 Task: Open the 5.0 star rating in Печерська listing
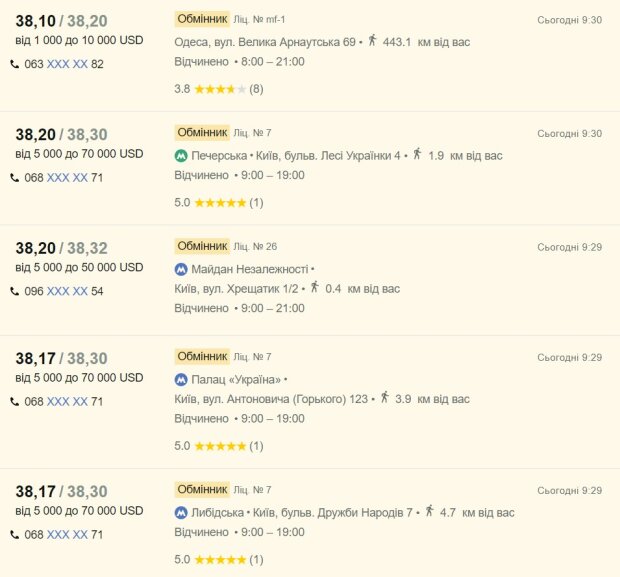tap(219, 203)
